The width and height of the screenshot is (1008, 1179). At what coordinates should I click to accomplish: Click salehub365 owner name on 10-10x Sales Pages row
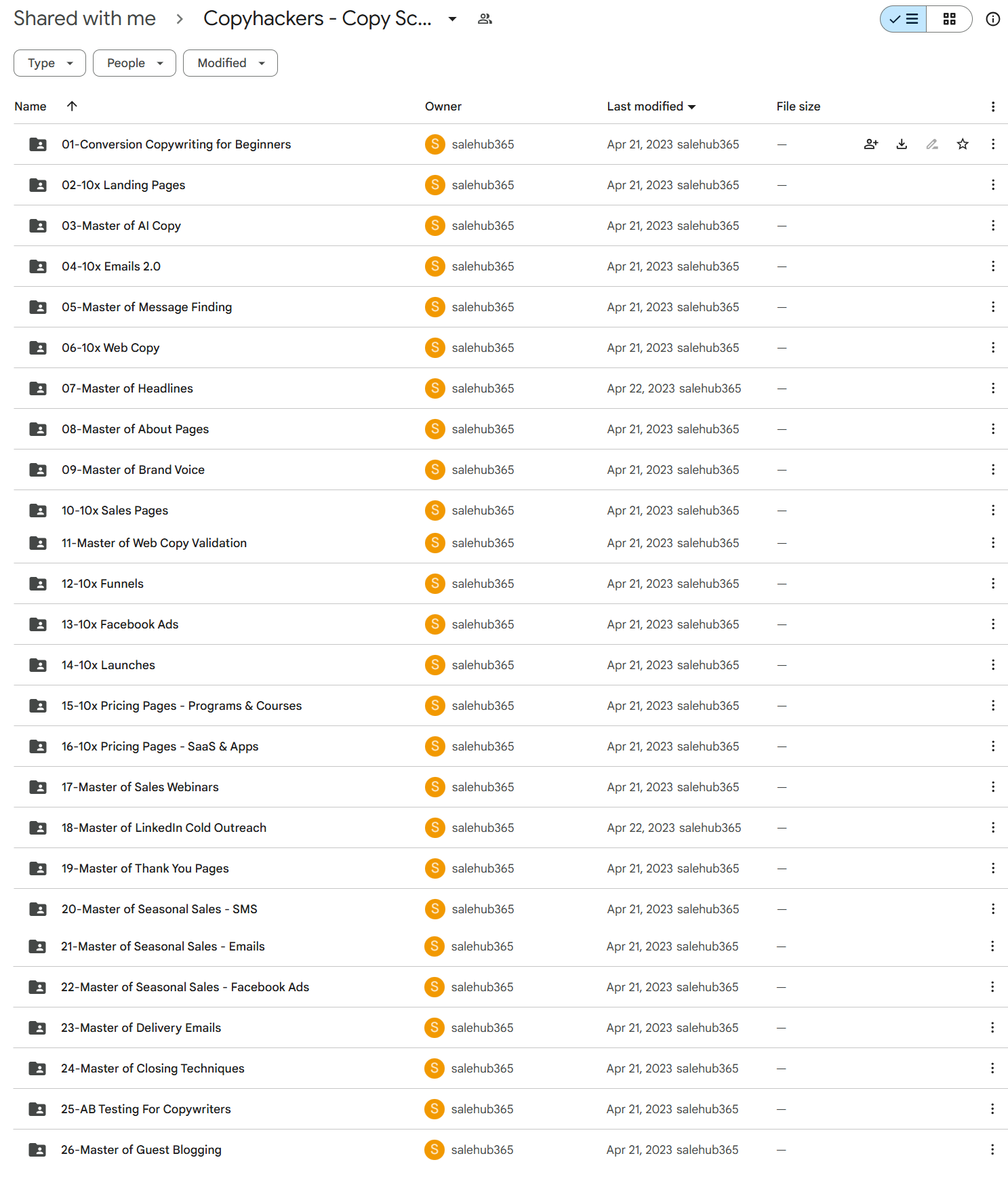(483, 511)
